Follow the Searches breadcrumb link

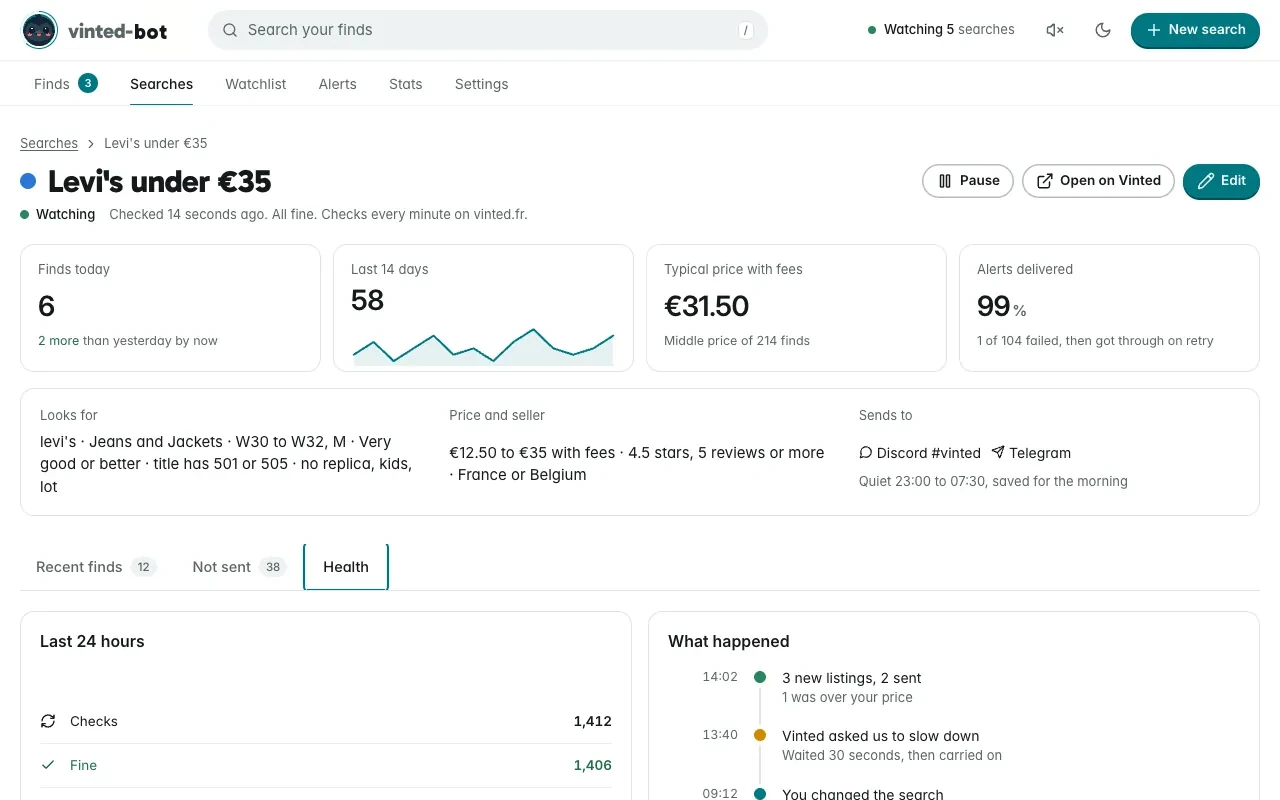click(49, 143)
